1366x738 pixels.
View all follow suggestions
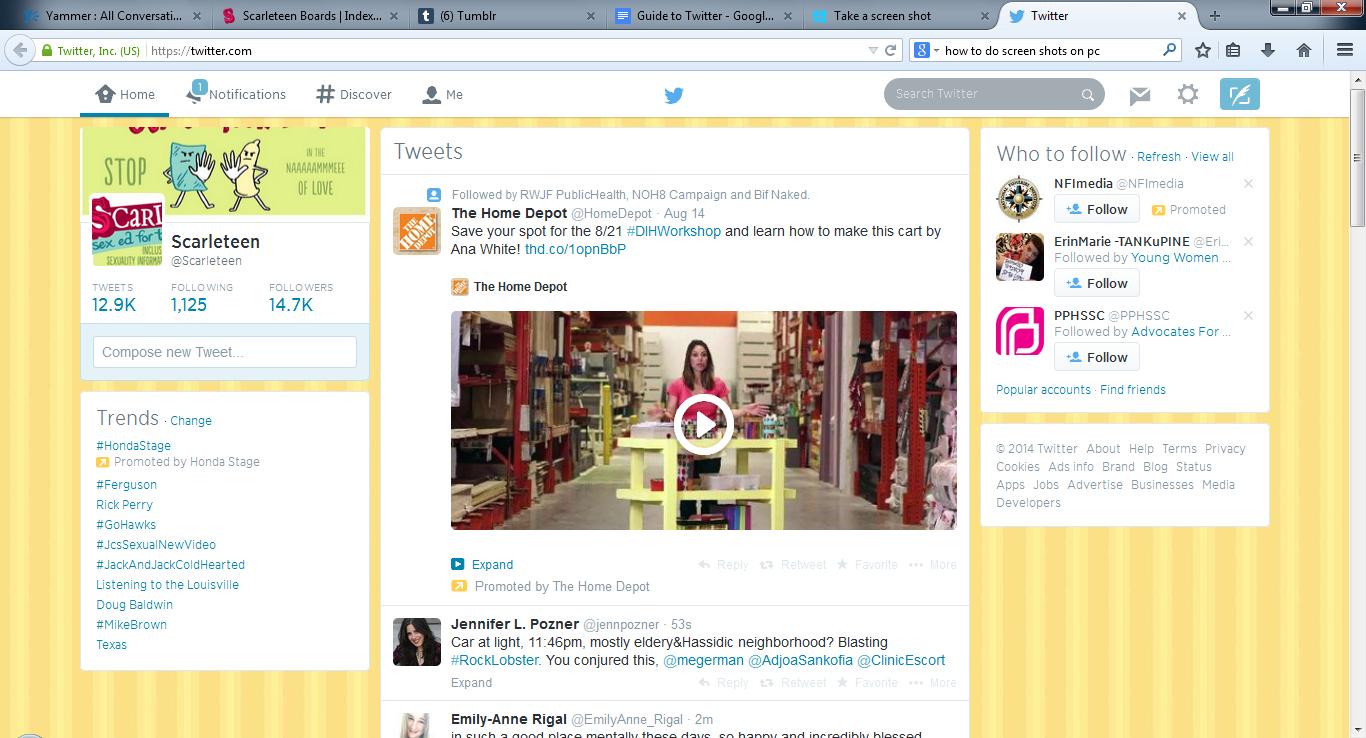pos(1212,157)
